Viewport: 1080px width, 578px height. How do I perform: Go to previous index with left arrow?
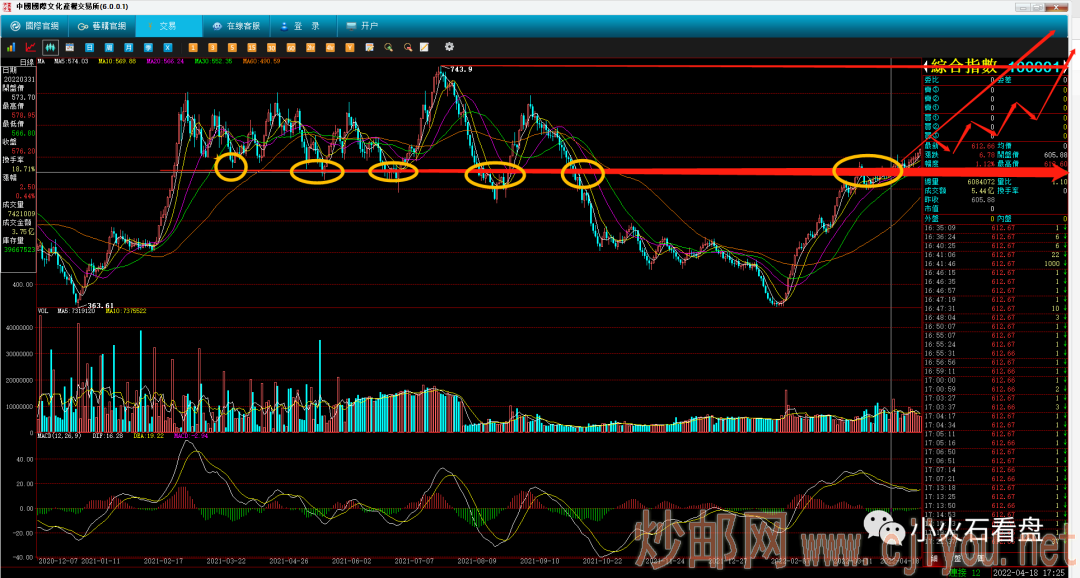925,66
